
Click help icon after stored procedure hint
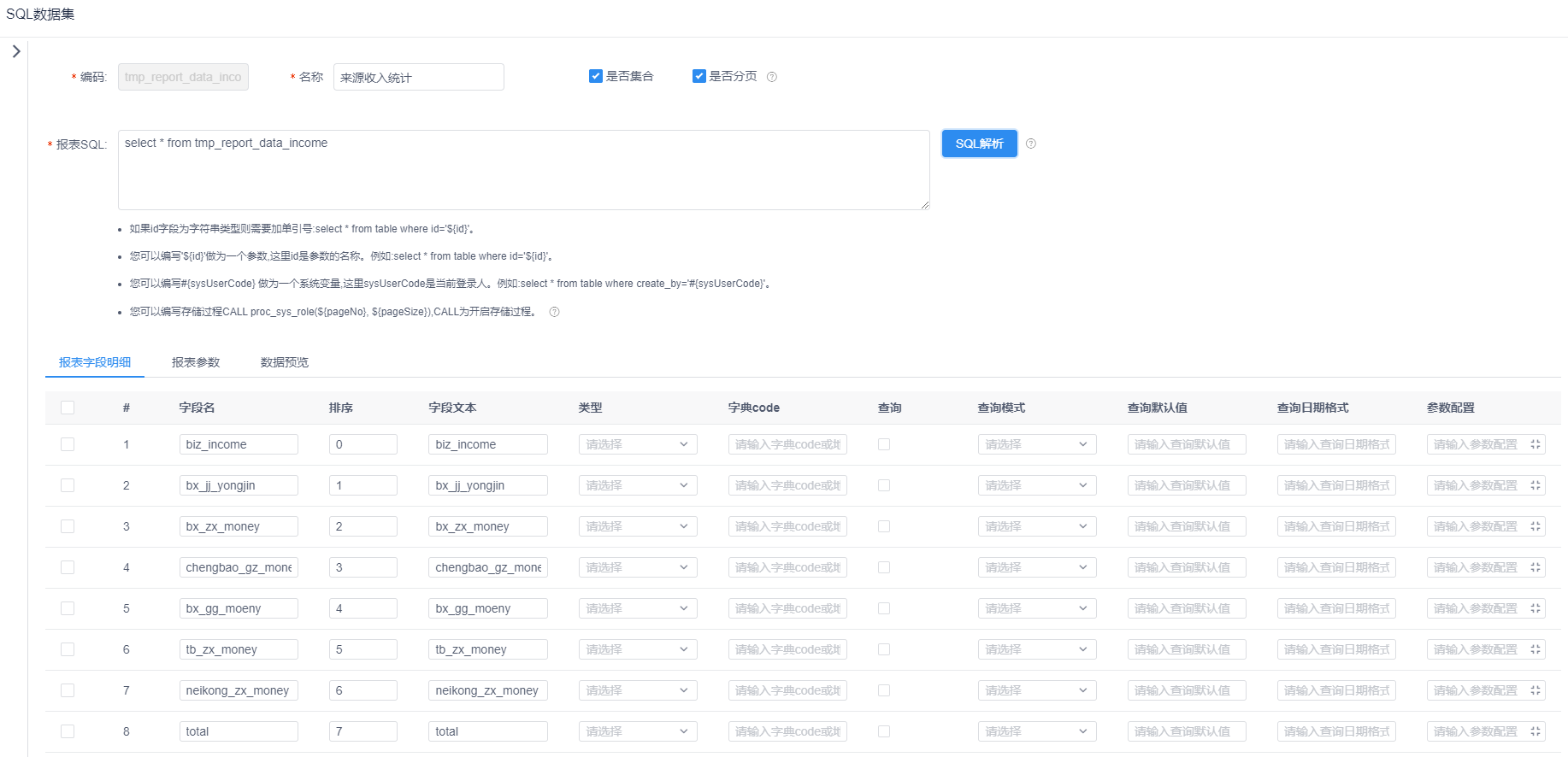pyautogui.click(x=554, y=312)
